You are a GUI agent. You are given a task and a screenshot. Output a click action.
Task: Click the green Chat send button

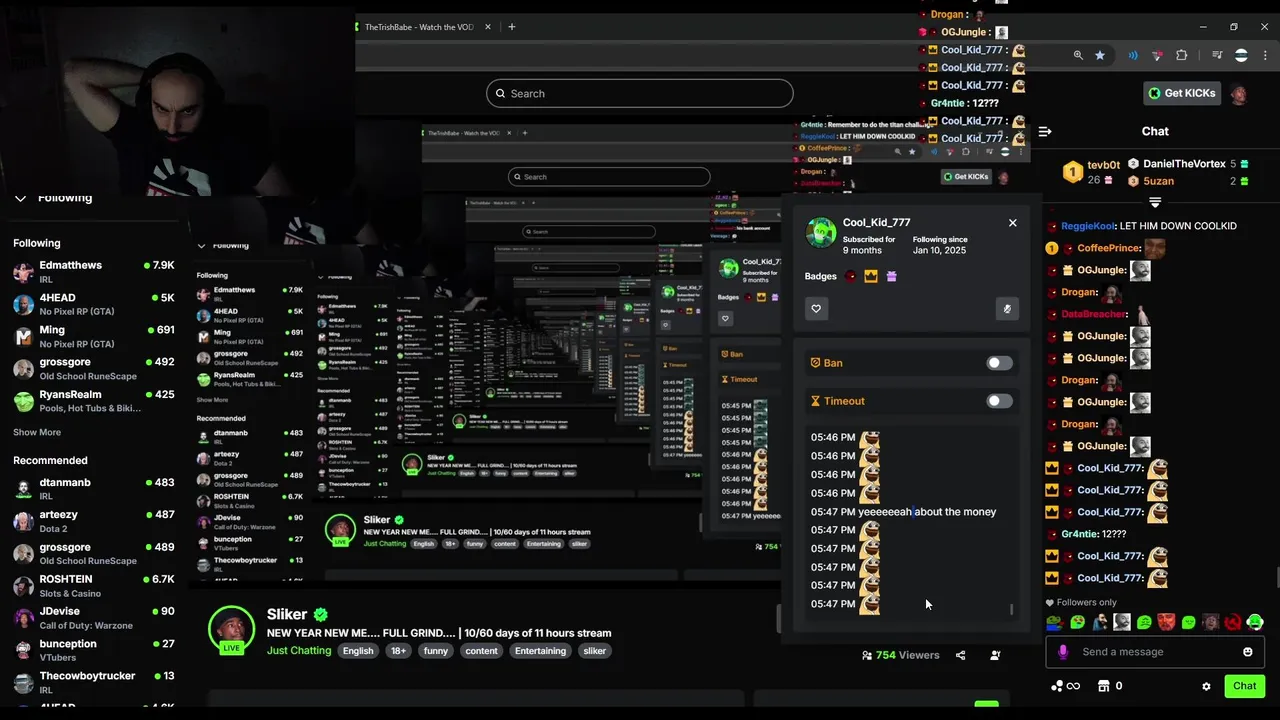[1244, 686]
